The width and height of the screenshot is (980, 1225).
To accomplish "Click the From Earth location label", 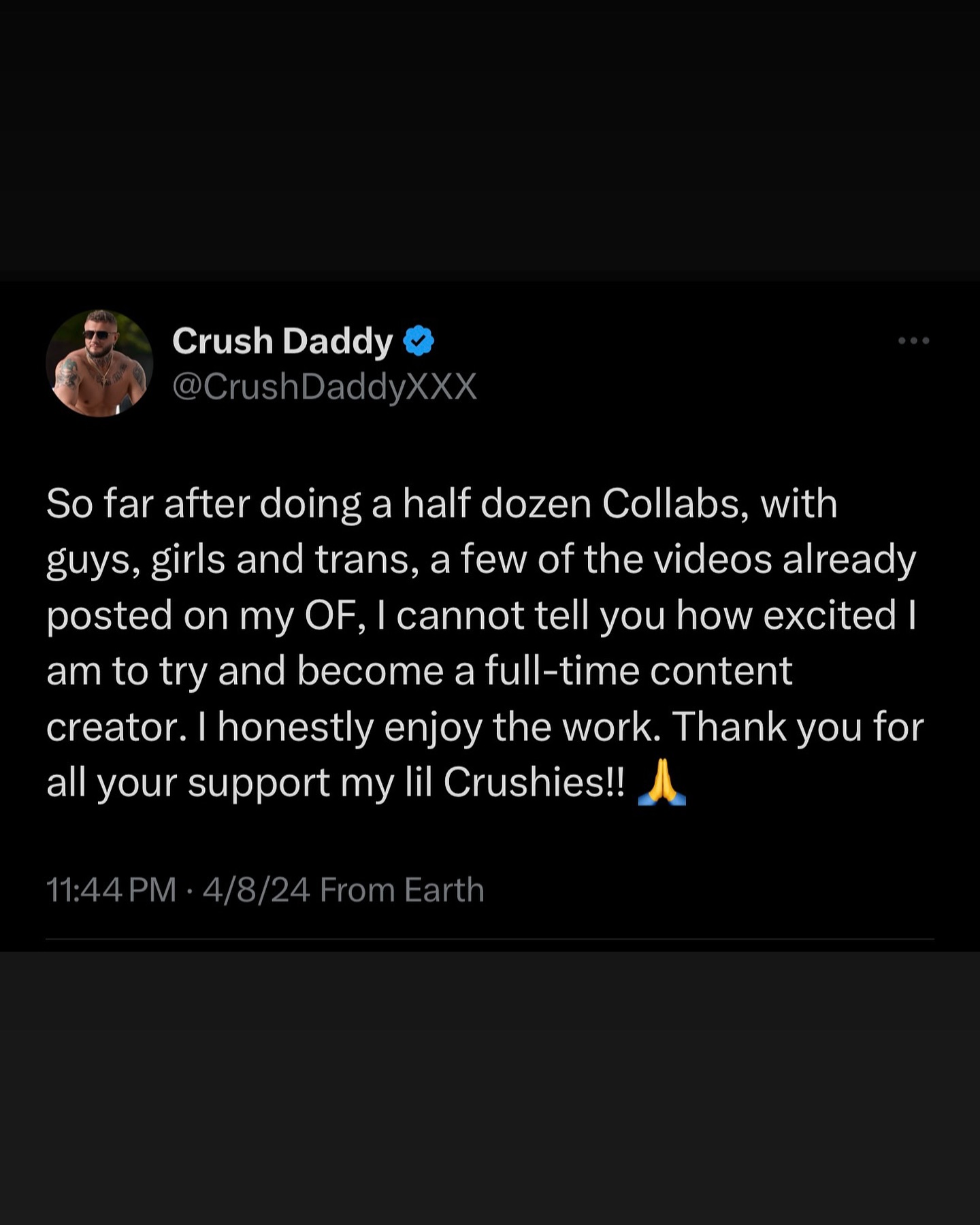I will tap(402, 889).
